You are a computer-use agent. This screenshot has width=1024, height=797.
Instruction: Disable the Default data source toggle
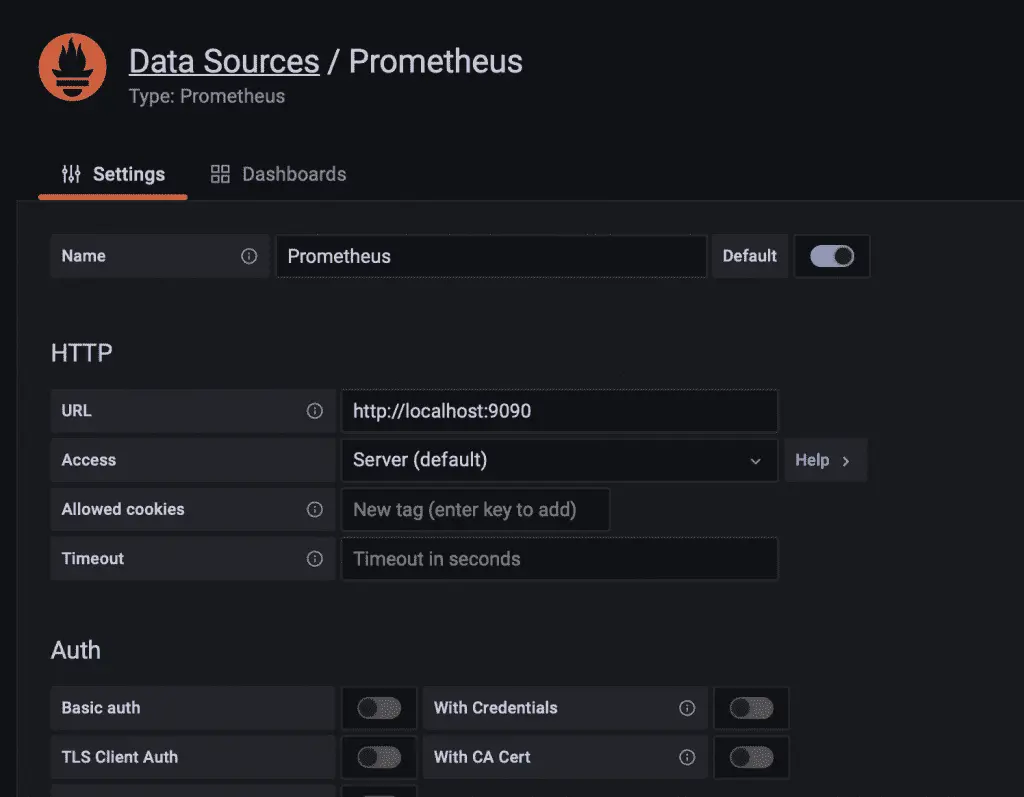coord(832,256)
